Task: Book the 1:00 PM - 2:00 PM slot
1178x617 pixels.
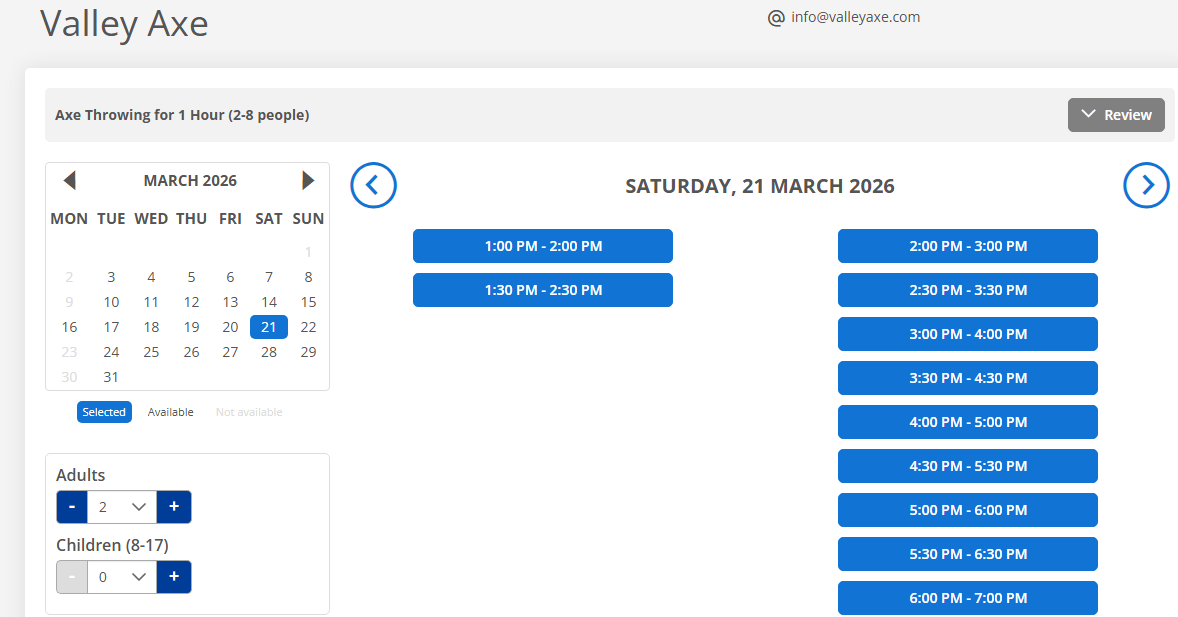Action: (x=543, y=246)
